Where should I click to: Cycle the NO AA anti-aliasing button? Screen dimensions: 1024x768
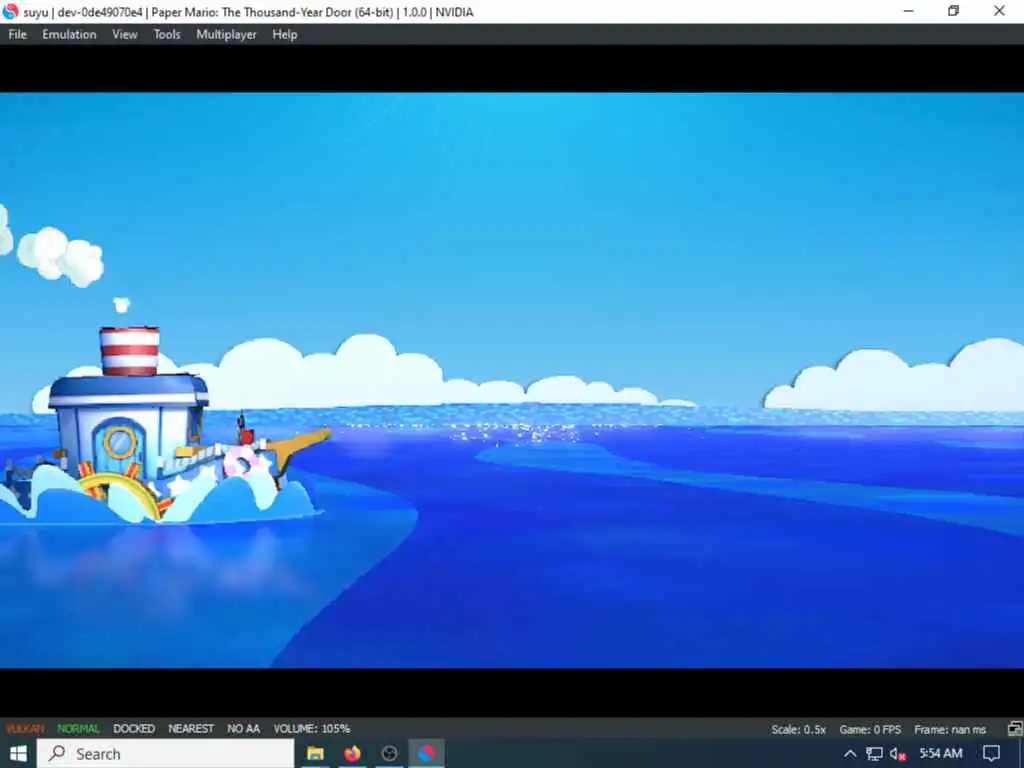[244, 728]
